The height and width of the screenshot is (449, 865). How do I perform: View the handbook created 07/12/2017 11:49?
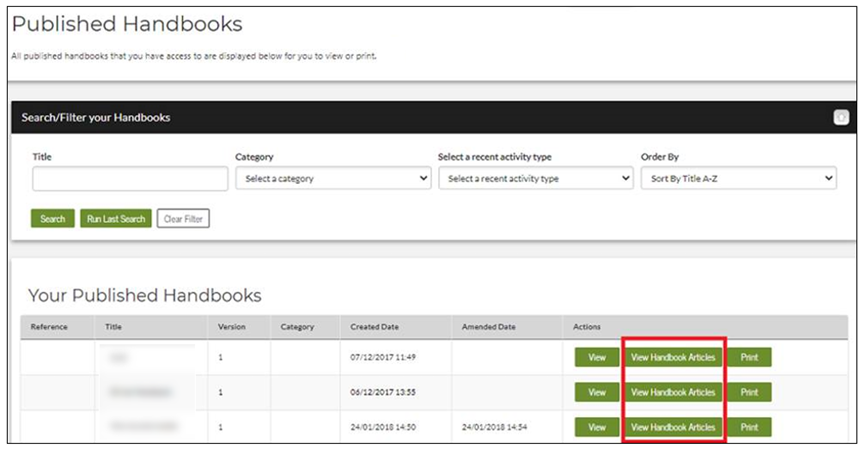597,358
